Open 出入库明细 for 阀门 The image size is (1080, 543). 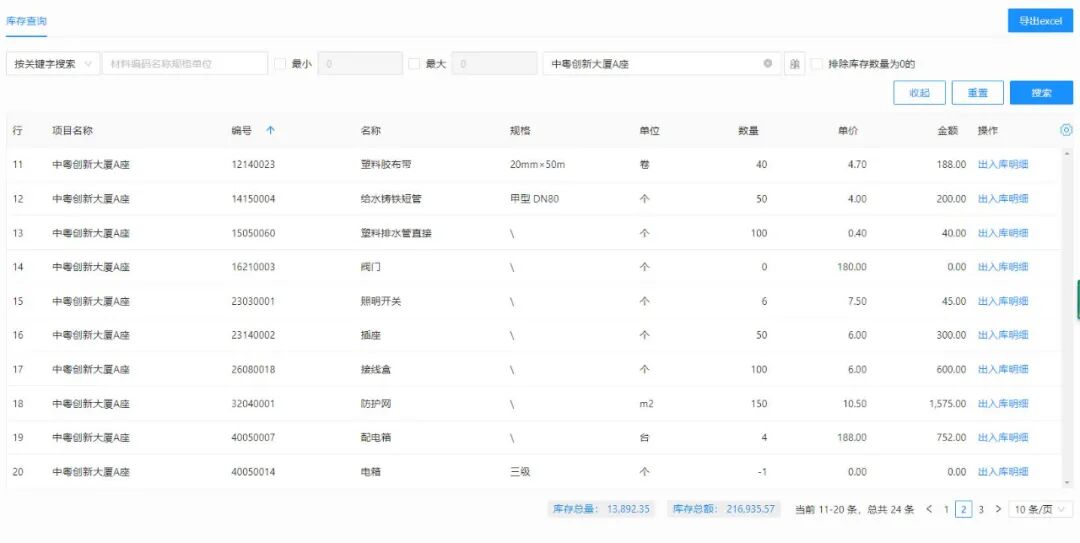coord(1003,267)
